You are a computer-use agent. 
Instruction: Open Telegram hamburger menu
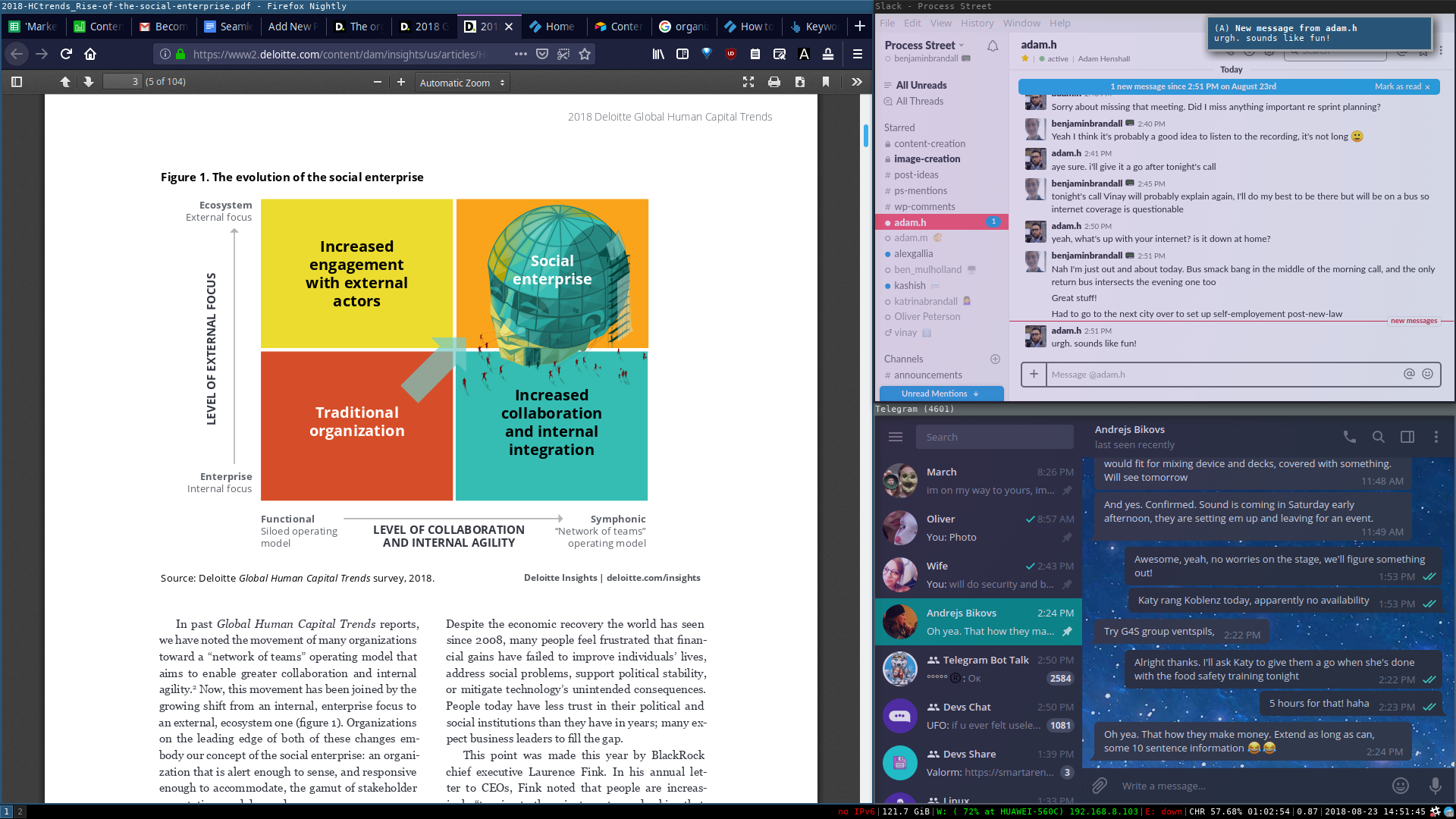click(895, 437)
